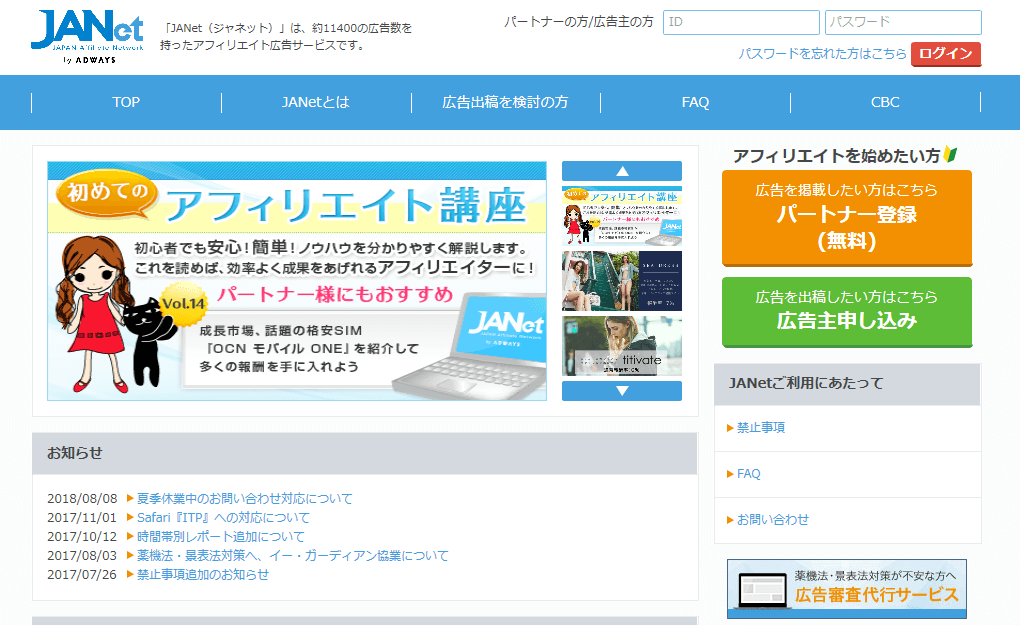Open the JANetとは menu item
Viewport: 1020px width, 625px height.
(x=315, y=102)
